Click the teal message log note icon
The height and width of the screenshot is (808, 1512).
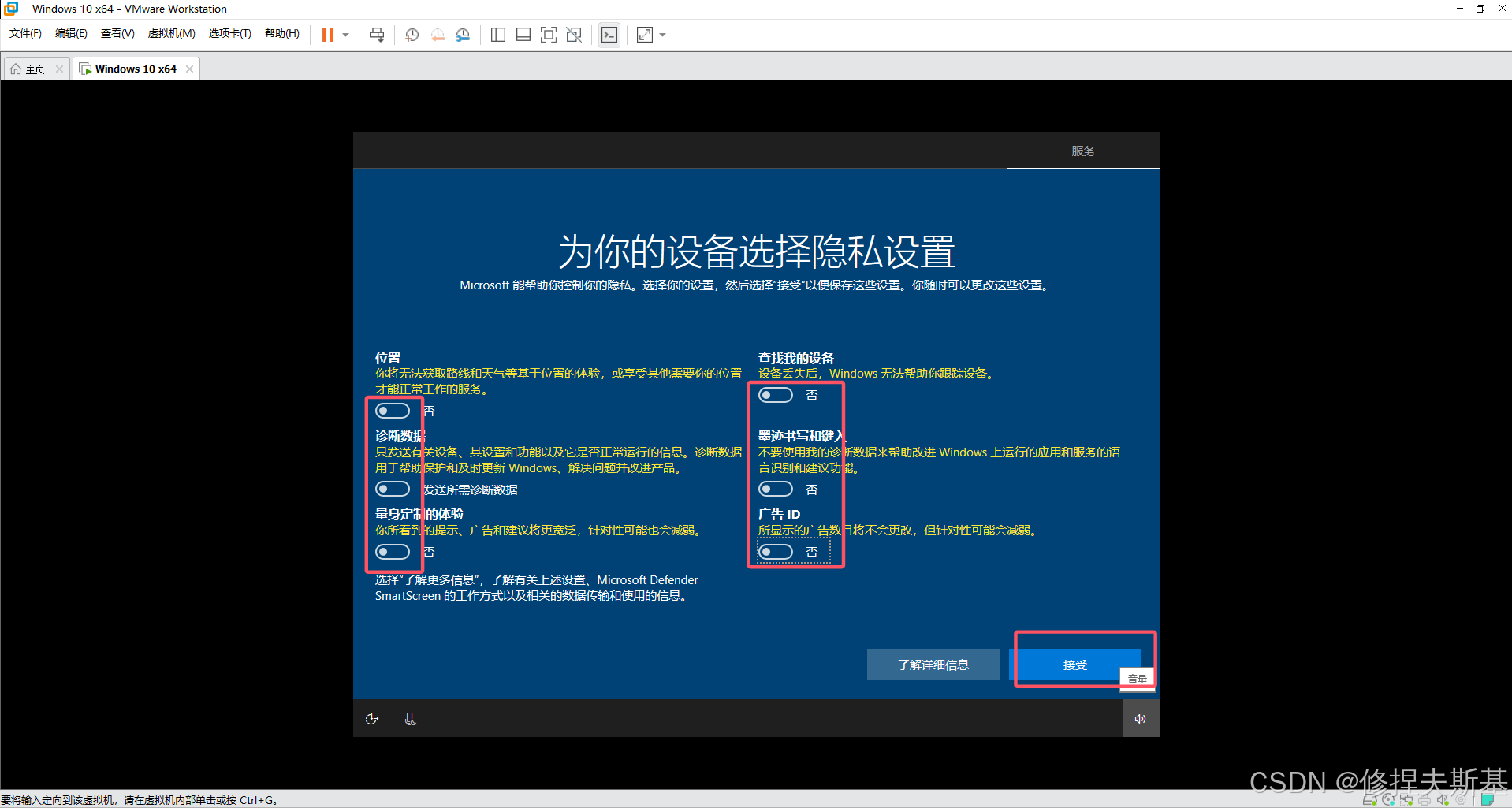[1487, 799]
